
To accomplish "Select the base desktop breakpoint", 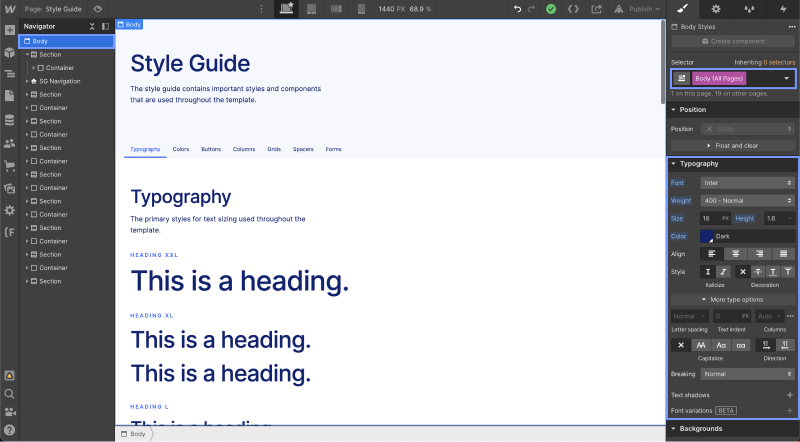I will [287, 9].
